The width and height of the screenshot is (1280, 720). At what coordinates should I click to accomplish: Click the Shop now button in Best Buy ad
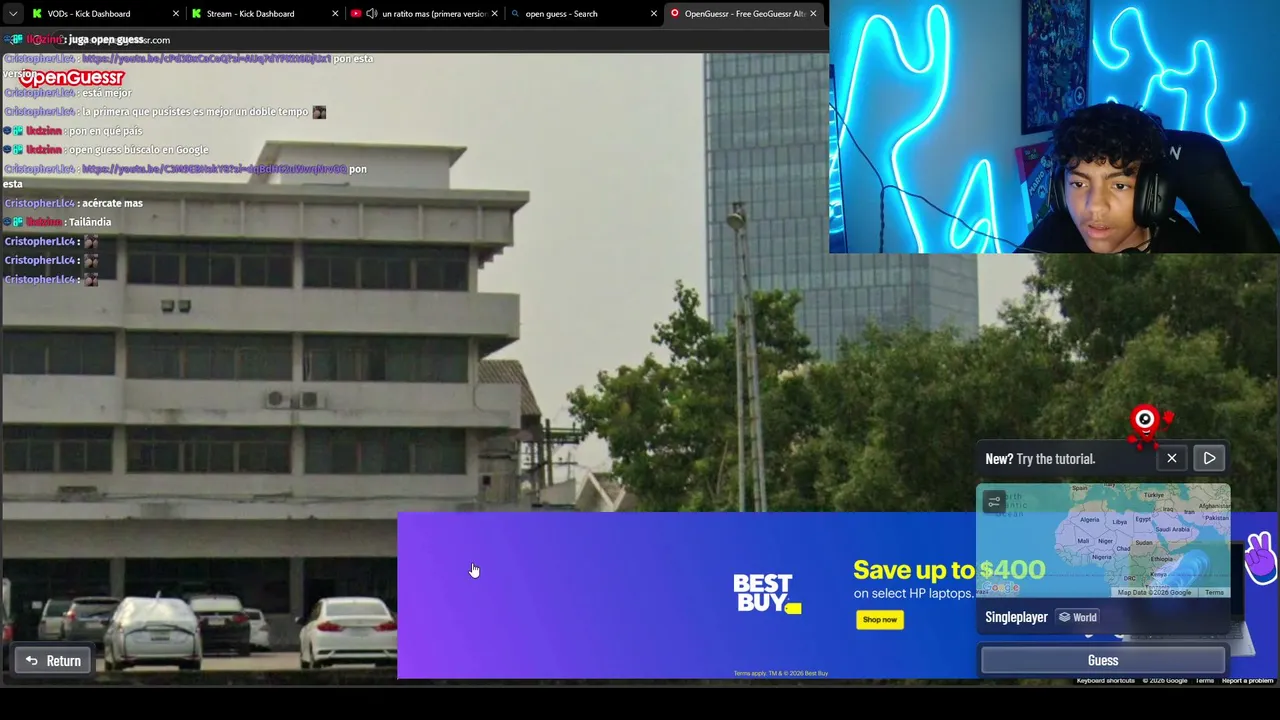(x=880, y=619)
